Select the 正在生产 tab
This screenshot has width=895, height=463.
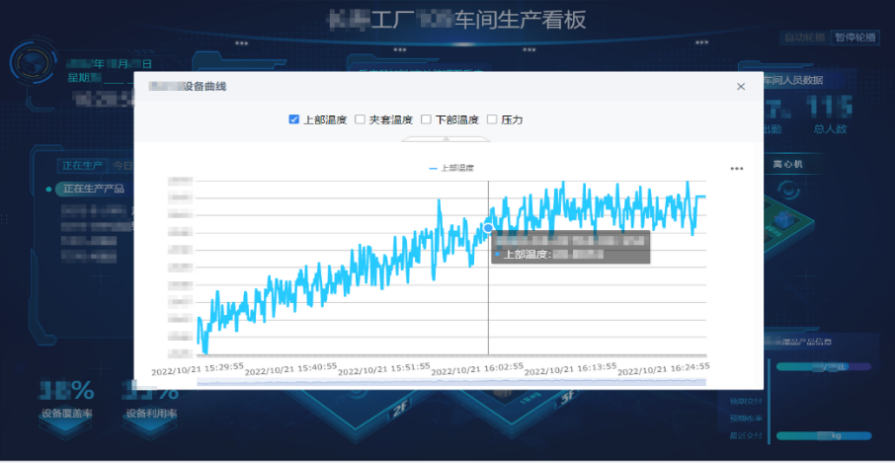[83, 166]
